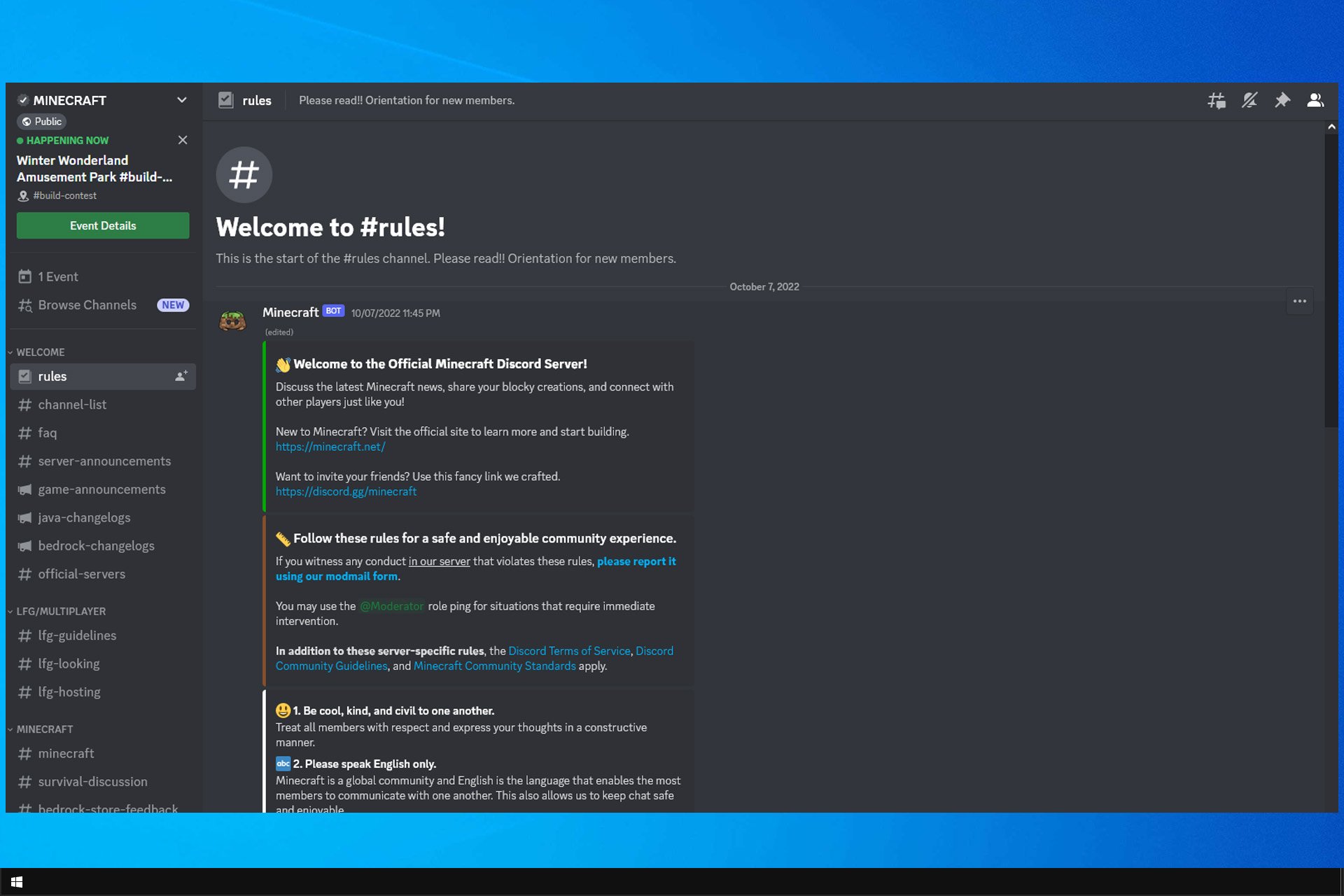
Task: Click the https://minecraft.net/ link
Action: point(330,446)
